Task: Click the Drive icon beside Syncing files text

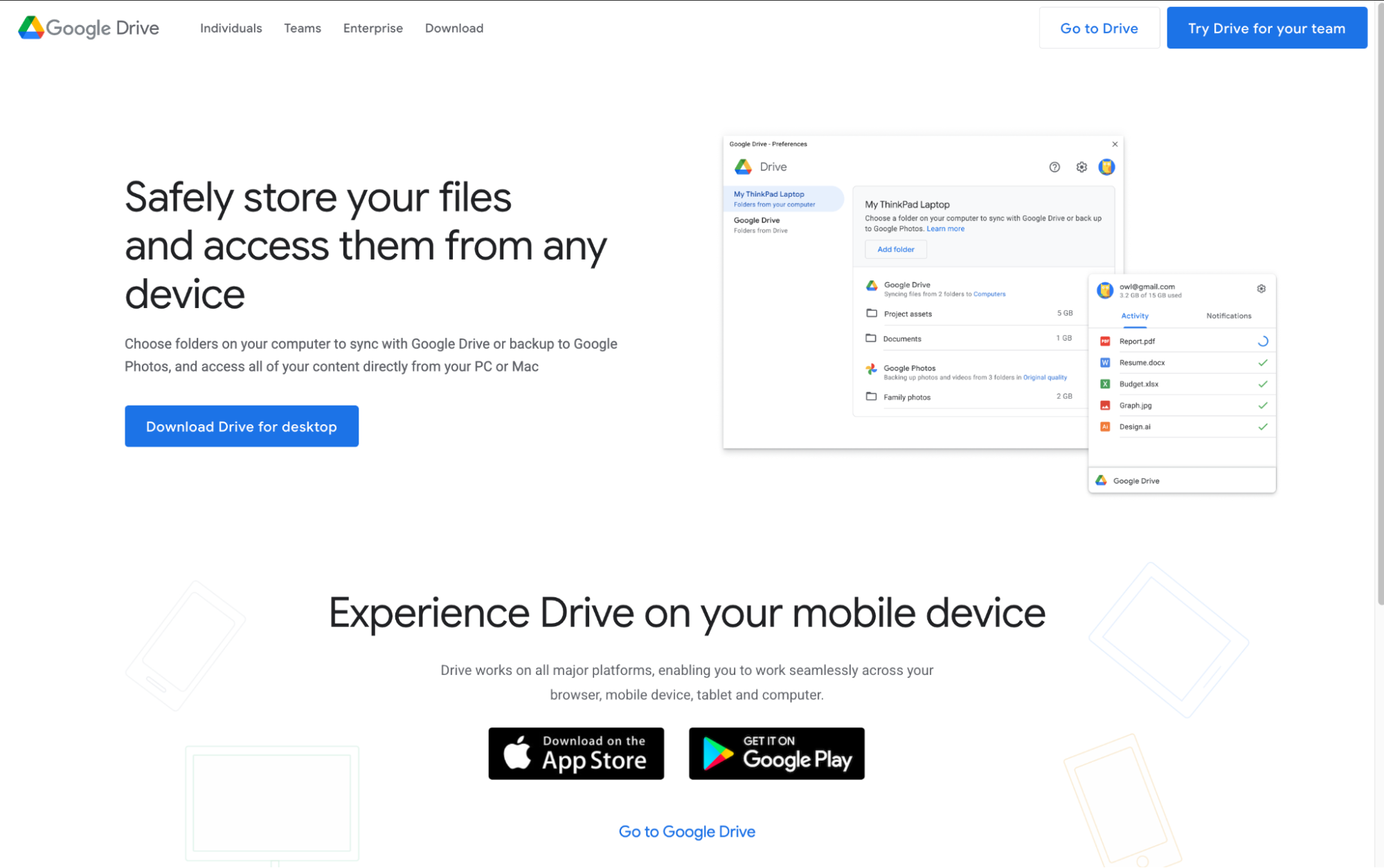Action: tap(872, 285)
